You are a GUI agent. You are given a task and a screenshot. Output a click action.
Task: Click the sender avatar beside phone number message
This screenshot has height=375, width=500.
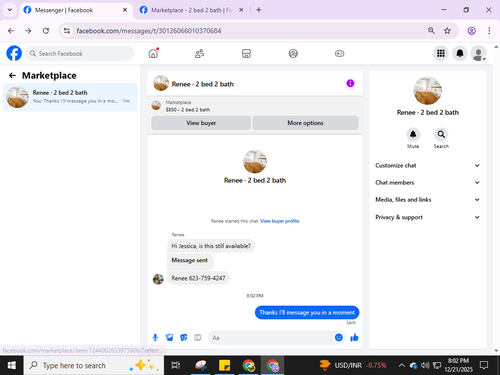[x=158, y=279]
